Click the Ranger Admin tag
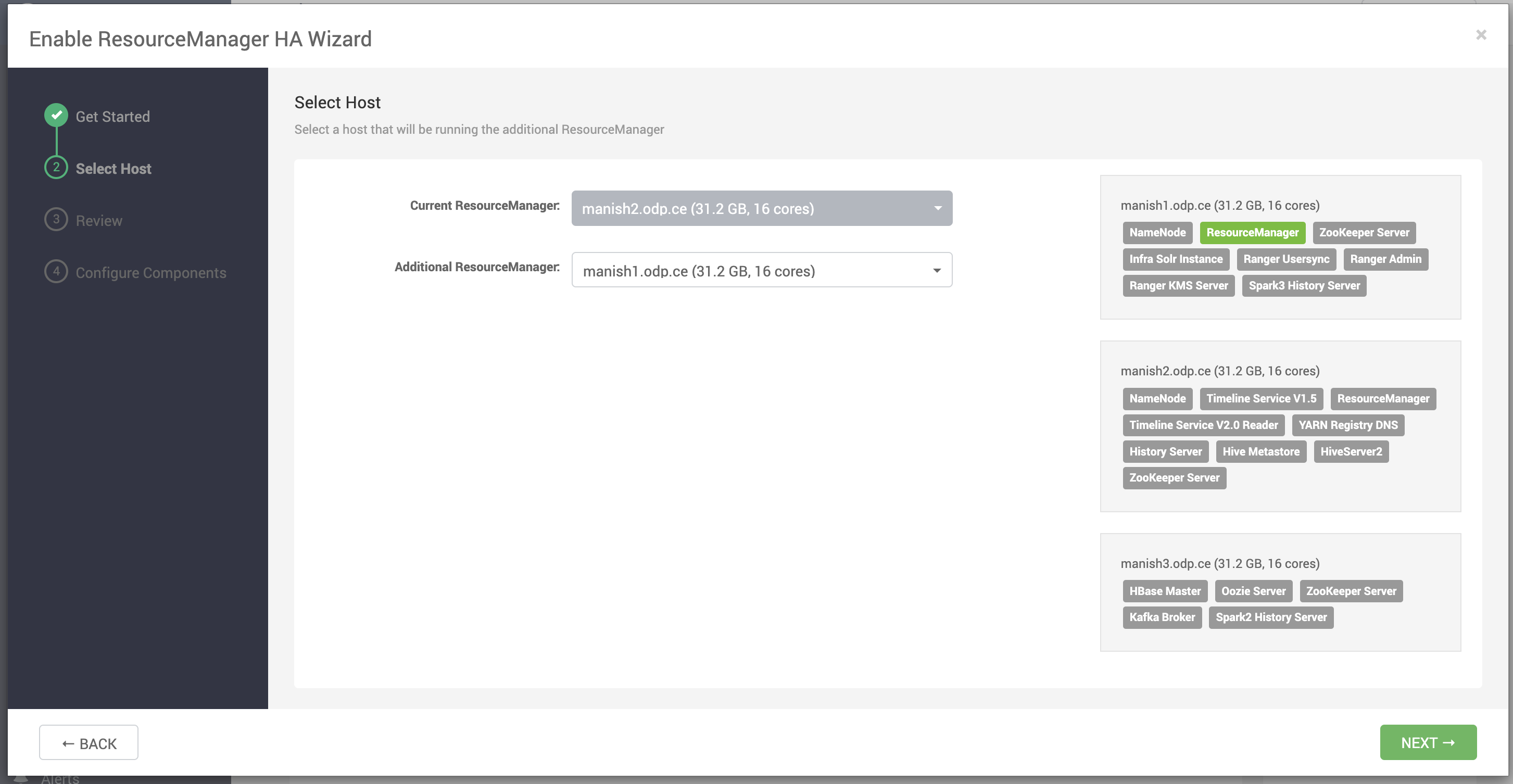 (1385, 259)
